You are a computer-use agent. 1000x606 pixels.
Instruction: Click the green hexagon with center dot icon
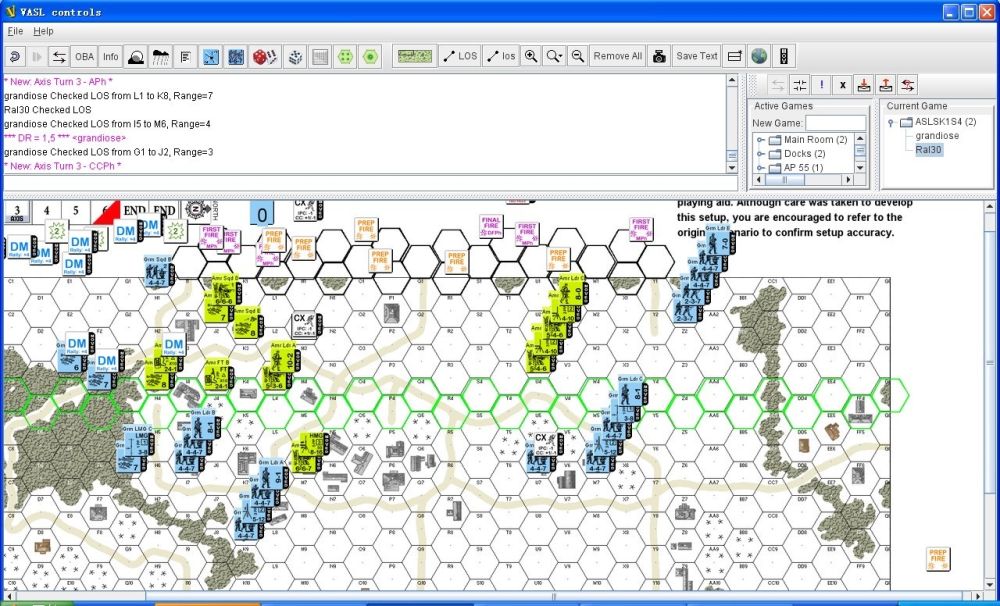pos(370,56)
